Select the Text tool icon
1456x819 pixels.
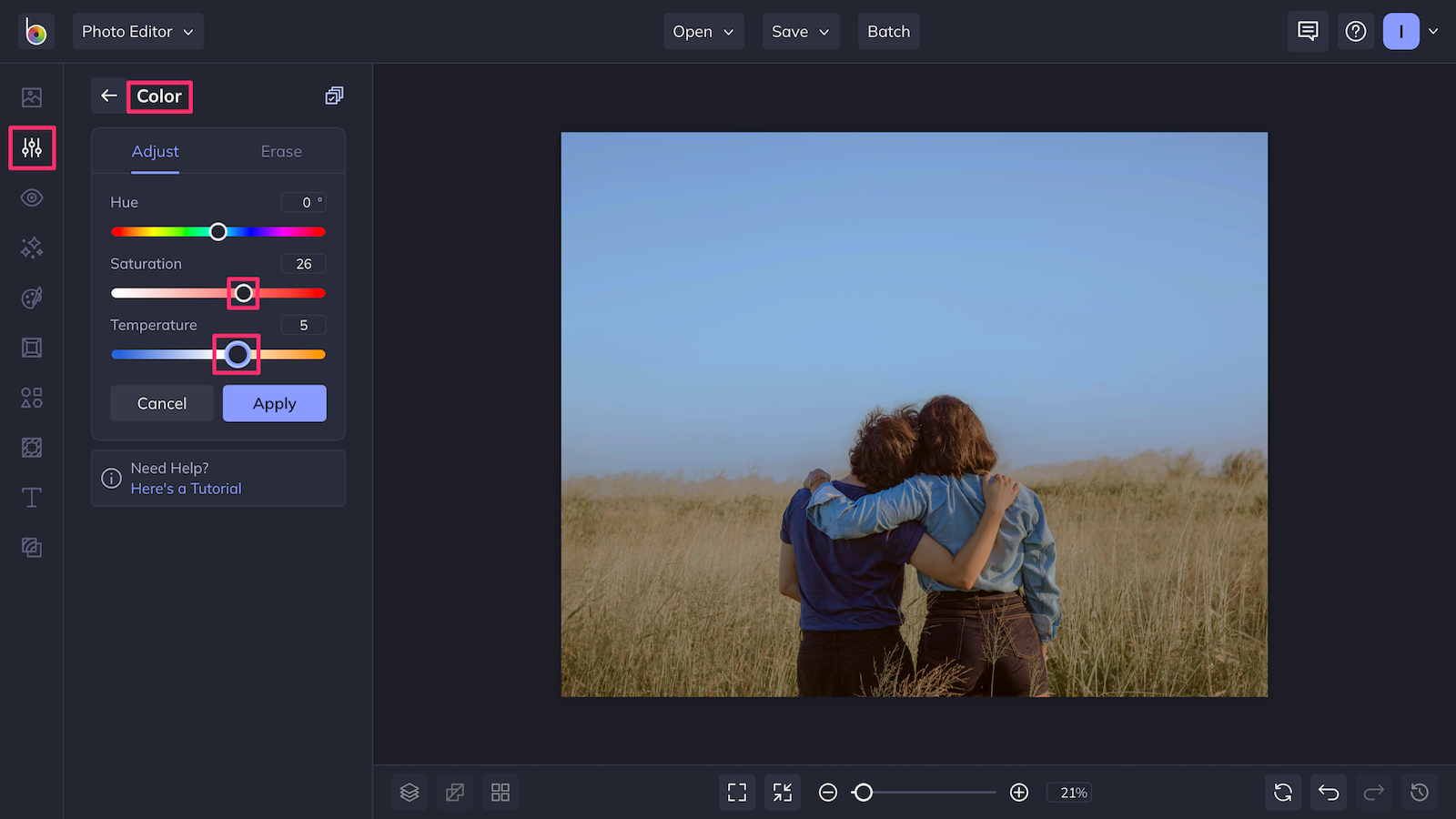pos(32,498)
